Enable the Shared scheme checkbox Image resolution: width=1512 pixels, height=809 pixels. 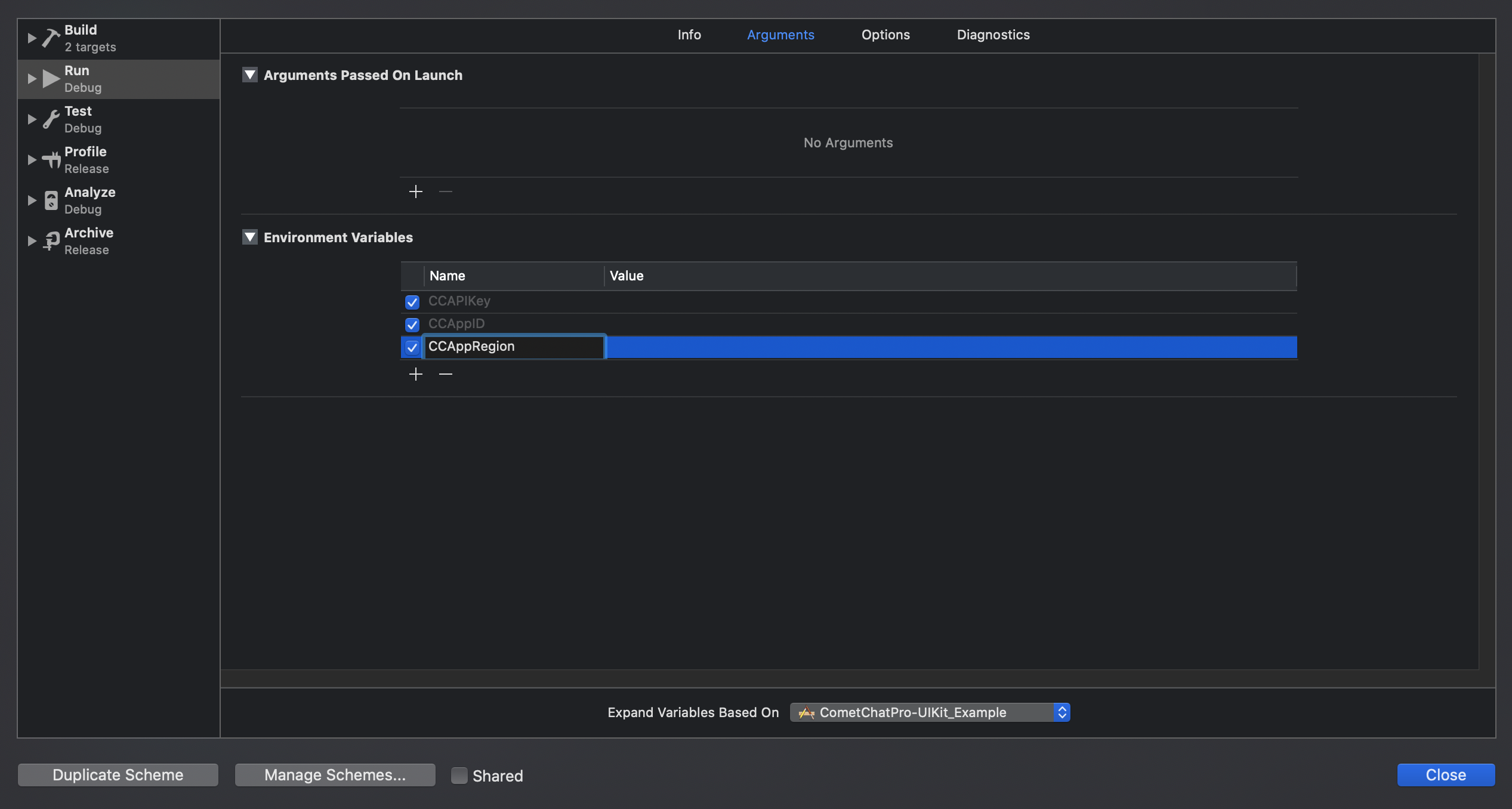point(459,776)
